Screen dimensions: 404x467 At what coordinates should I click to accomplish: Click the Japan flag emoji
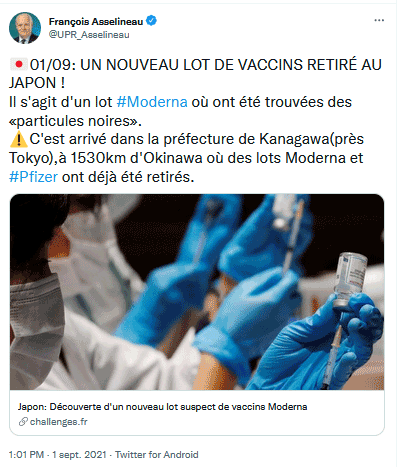19,64
